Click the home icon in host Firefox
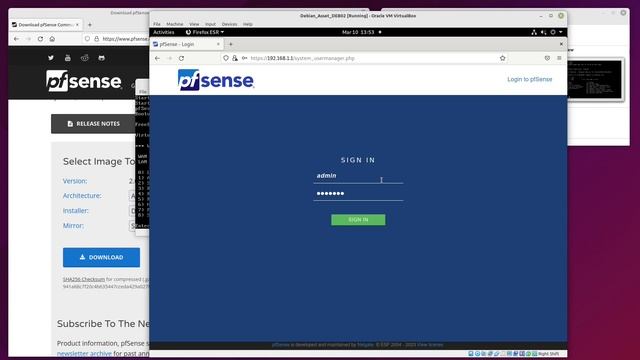Image resolution: width=640 pixels, height=360 pixels. (x=52, y=39)
